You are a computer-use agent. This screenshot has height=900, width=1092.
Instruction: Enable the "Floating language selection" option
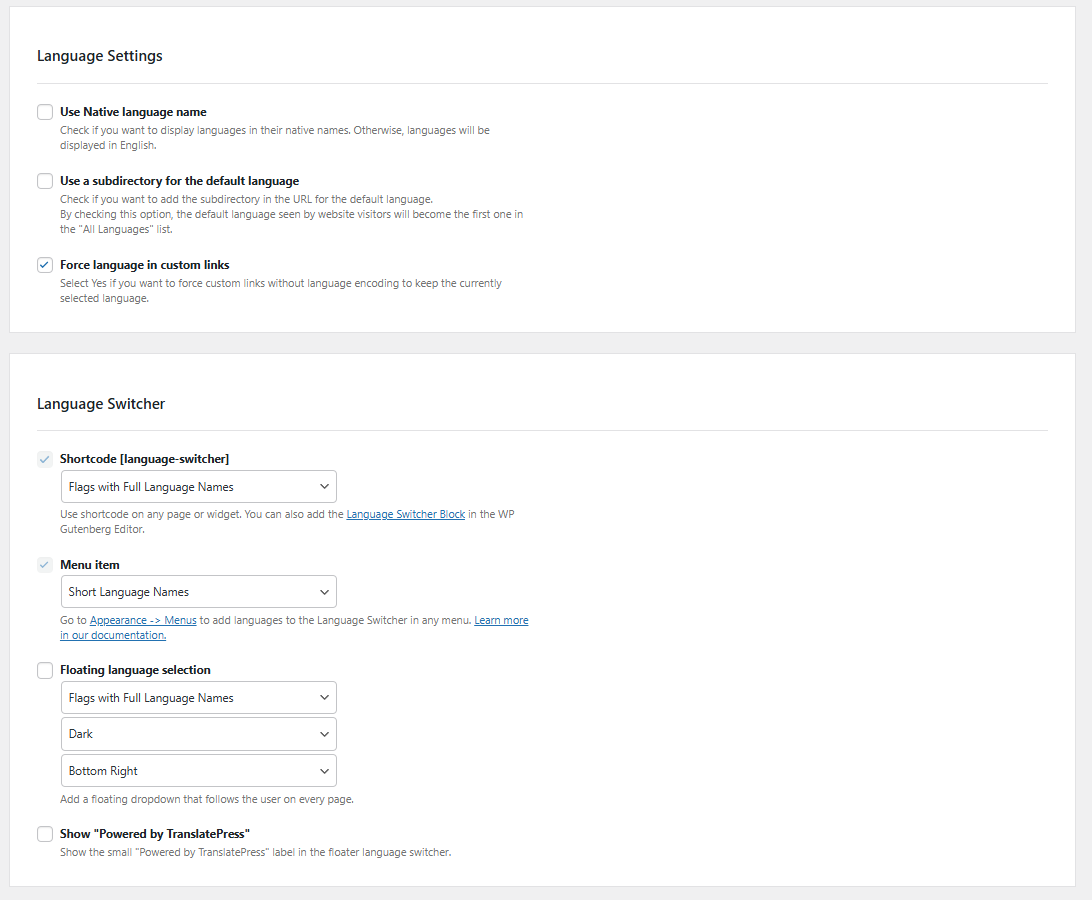click(x=44, y=669)
